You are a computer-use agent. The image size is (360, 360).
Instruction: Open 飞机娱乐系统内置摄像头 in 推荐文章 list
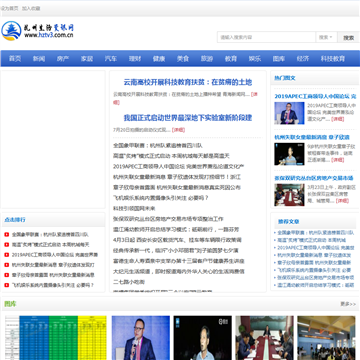coord(314,270)
